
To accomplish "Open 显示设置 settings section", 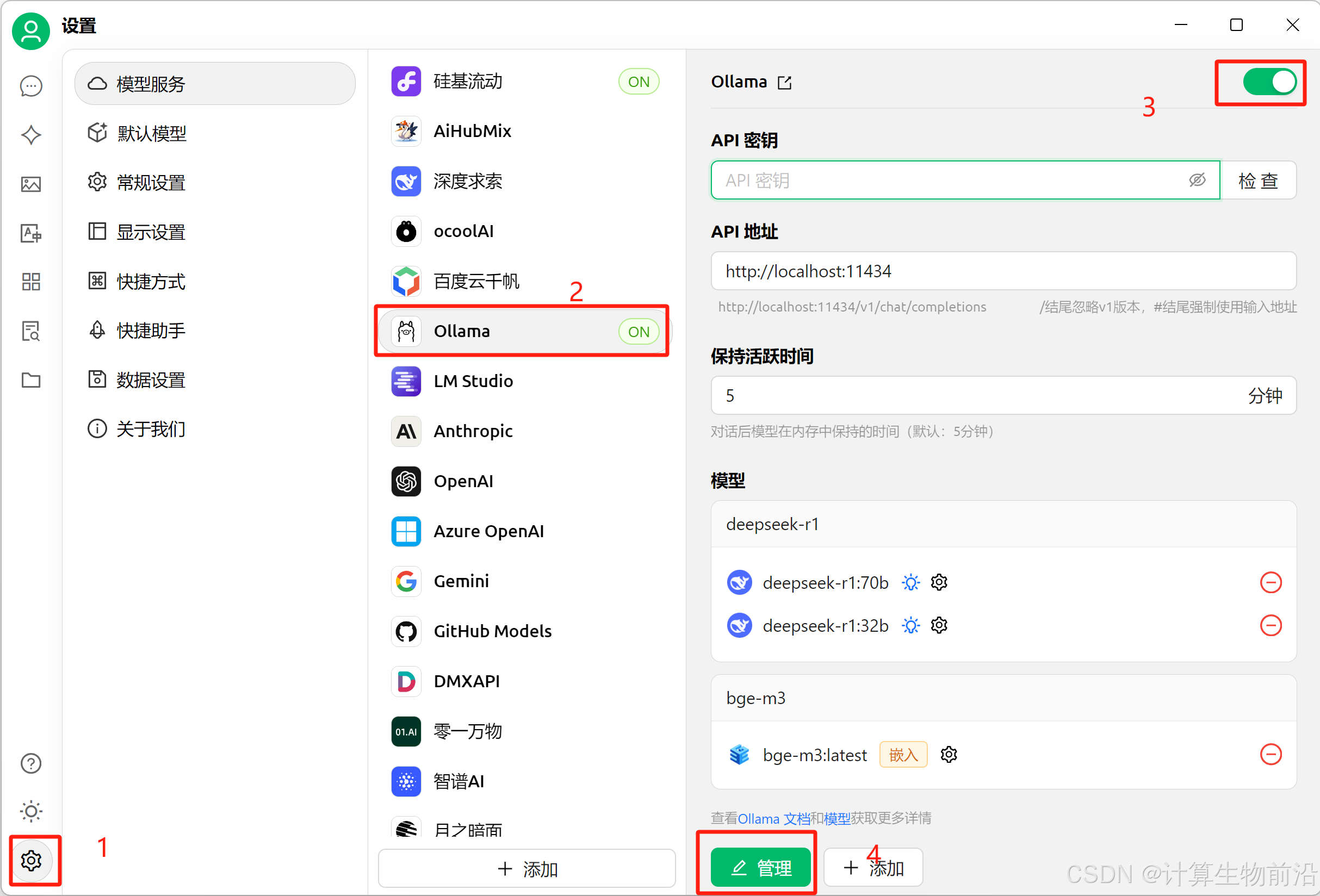I will tap(151, 232).
